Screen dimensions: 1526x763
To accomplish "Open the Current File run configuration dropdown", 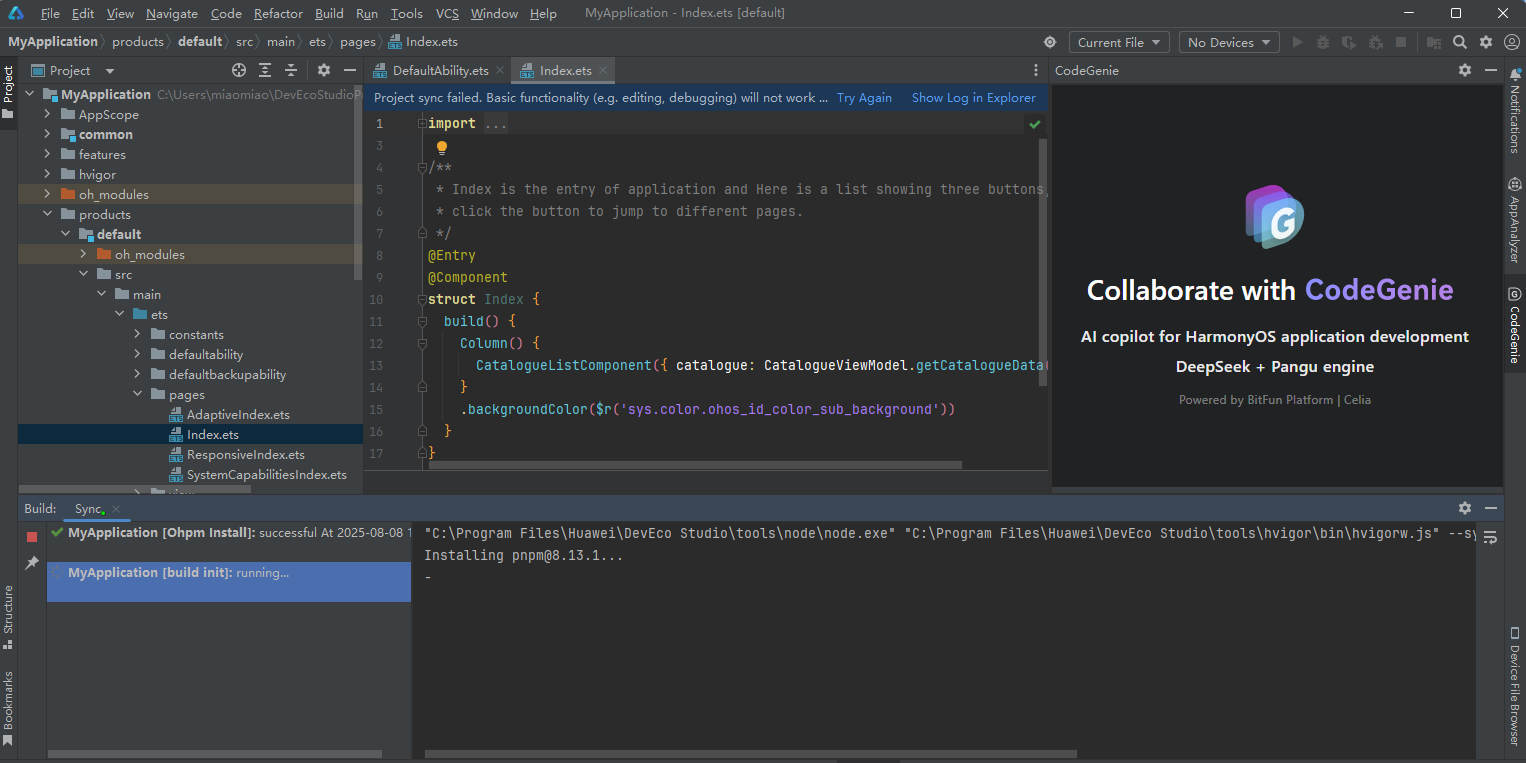I will click(1119, 42).
